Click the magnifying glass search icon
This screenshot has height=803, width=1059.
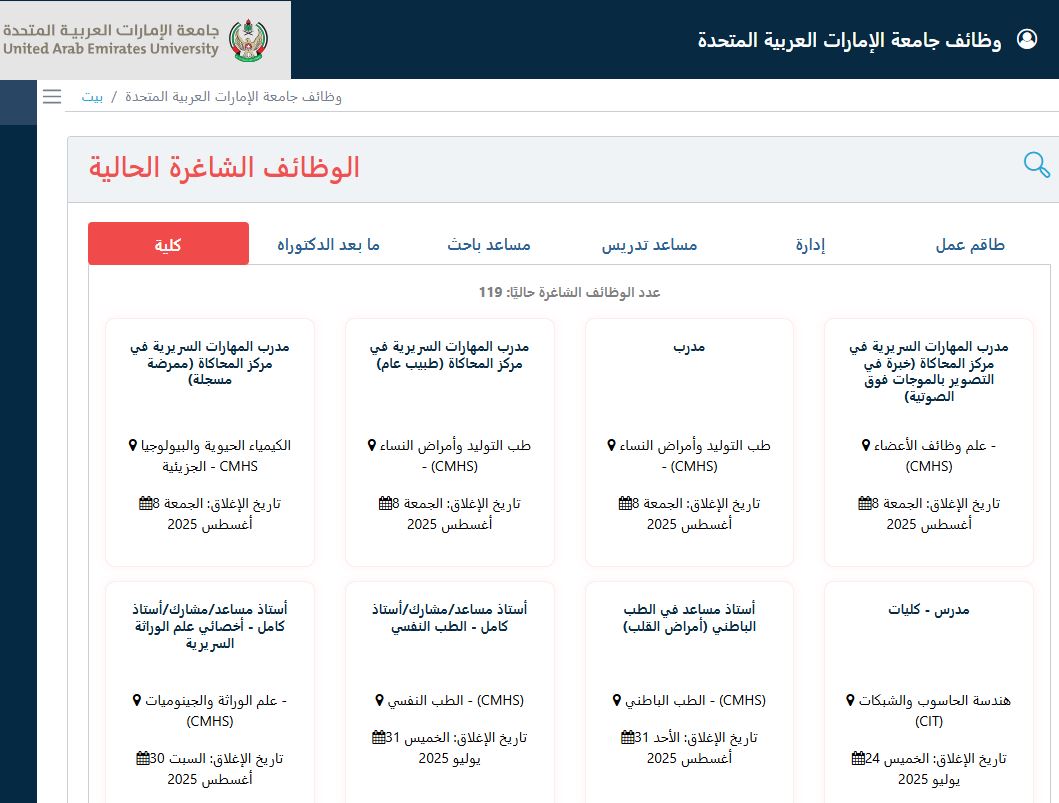[1037, 165]
